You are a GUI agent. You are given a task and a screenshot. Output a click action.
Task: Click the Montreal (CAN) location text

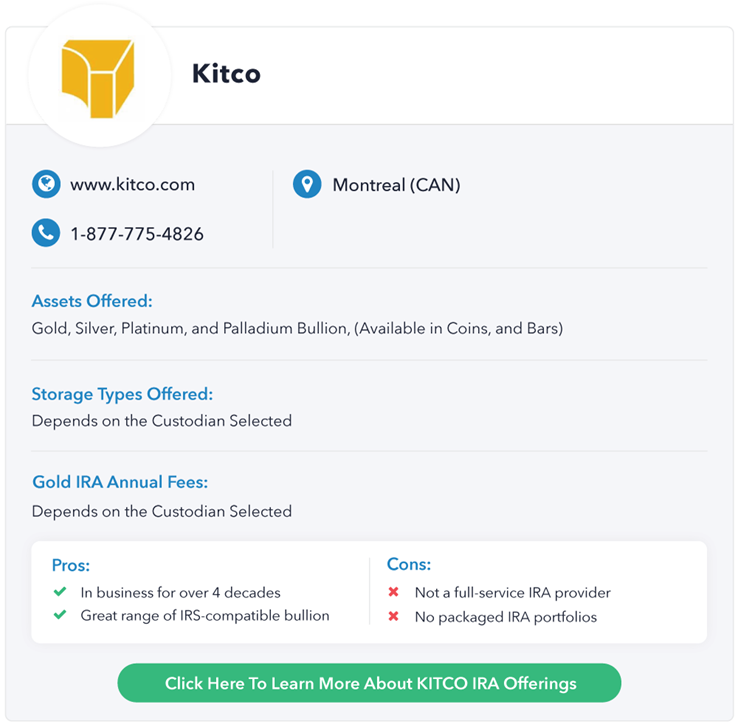[396, 185]
